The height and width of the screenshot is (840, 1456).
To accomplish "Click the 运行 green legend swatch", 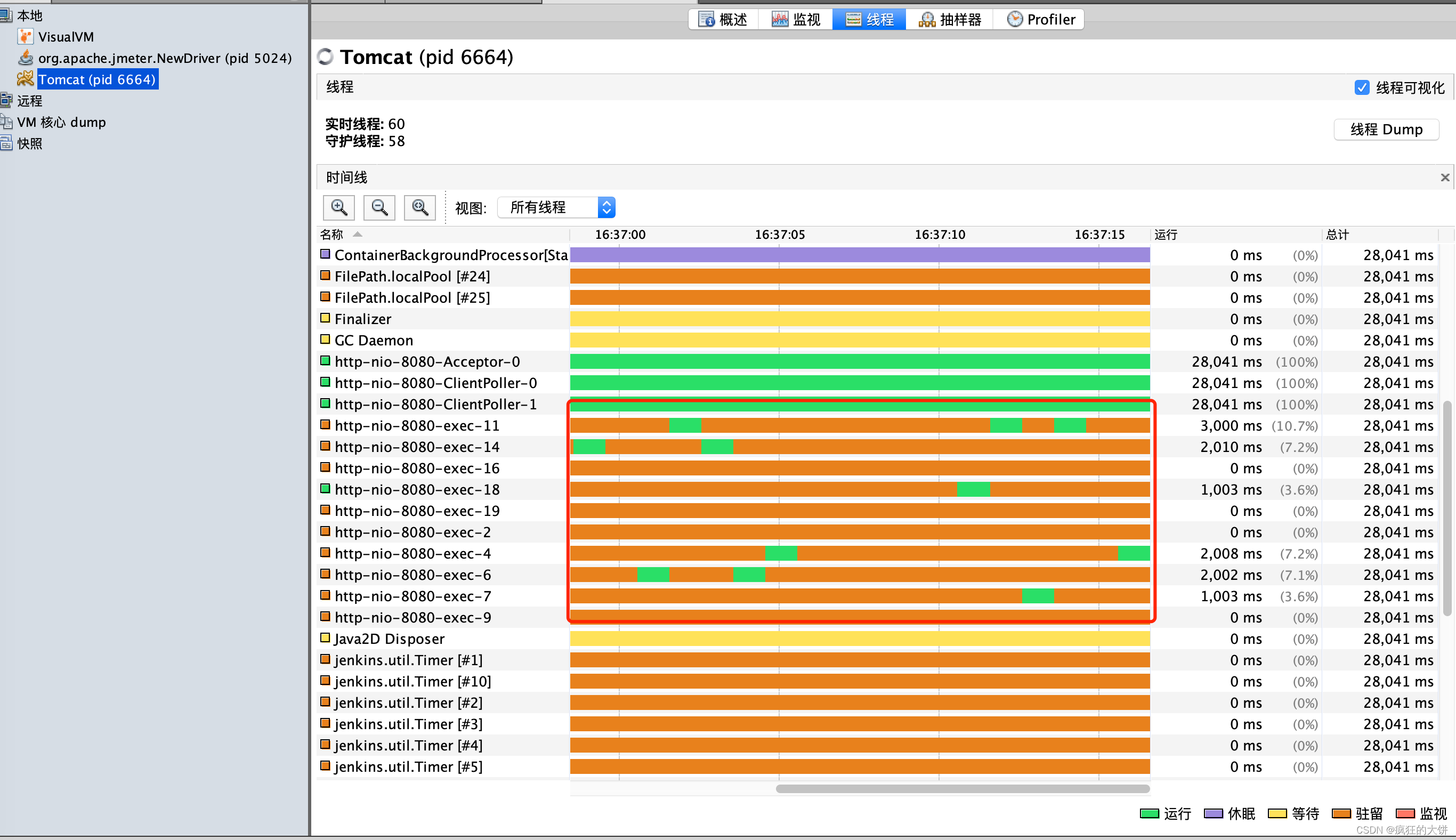I will pyautogui.click(x=1150, y=813).
